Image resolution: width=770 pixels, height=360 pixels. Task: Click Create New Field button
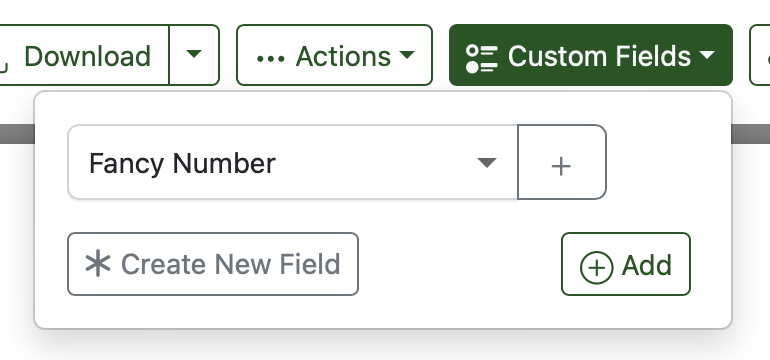pos(213,264)
